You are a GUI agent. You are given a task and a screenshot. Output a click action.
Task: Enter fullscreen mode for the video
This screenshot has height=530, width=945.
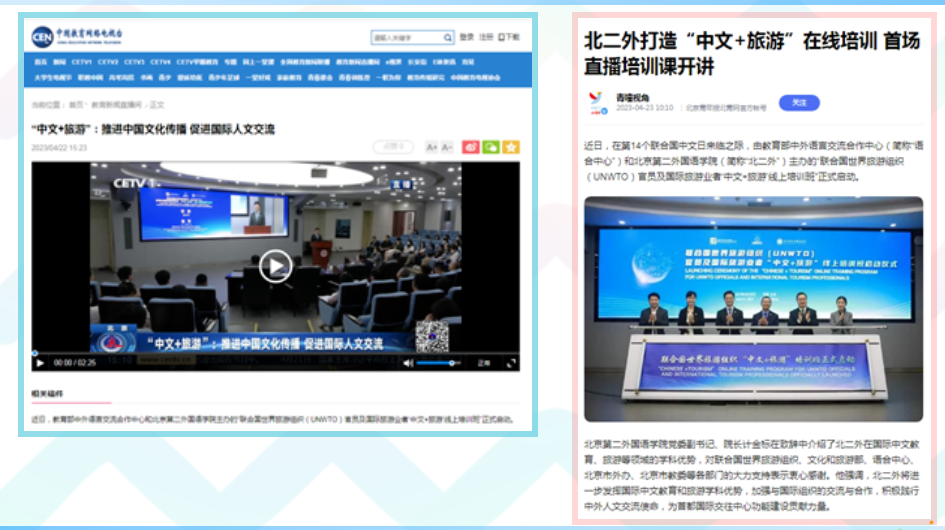511,363
